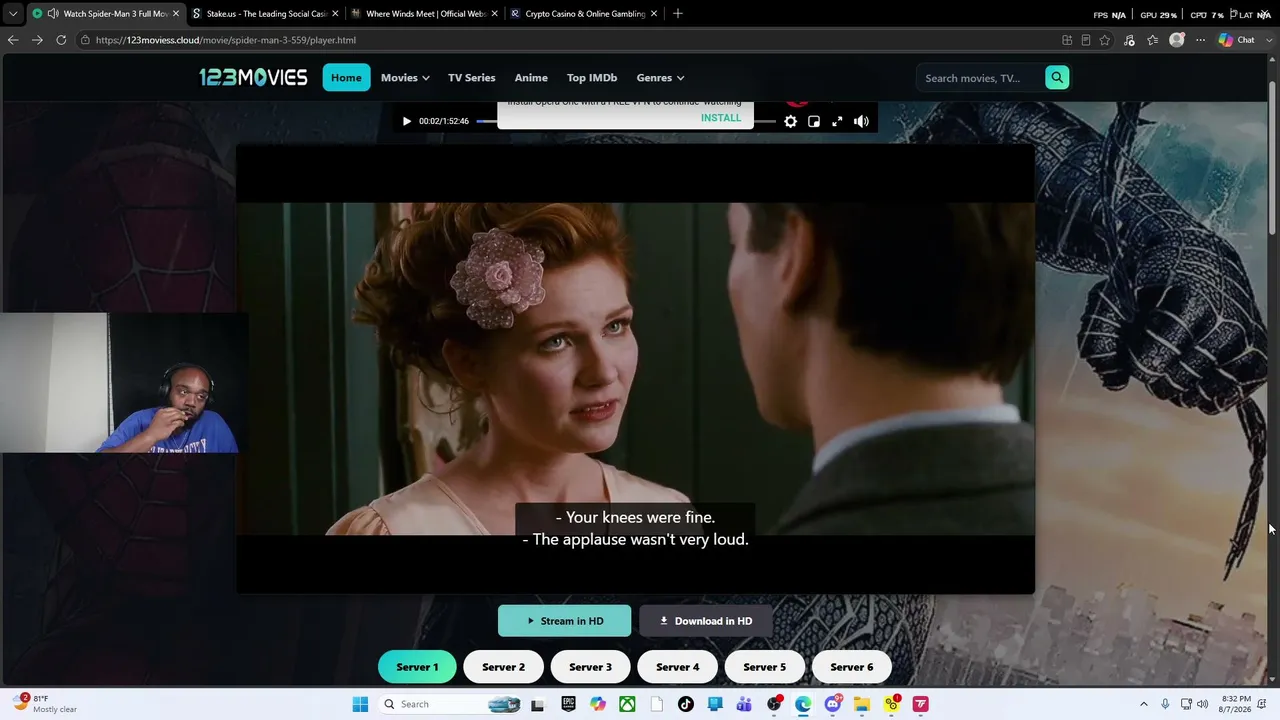
Task: Switch to the Where Winds Meet tab
Action: (x=425, y=14)
